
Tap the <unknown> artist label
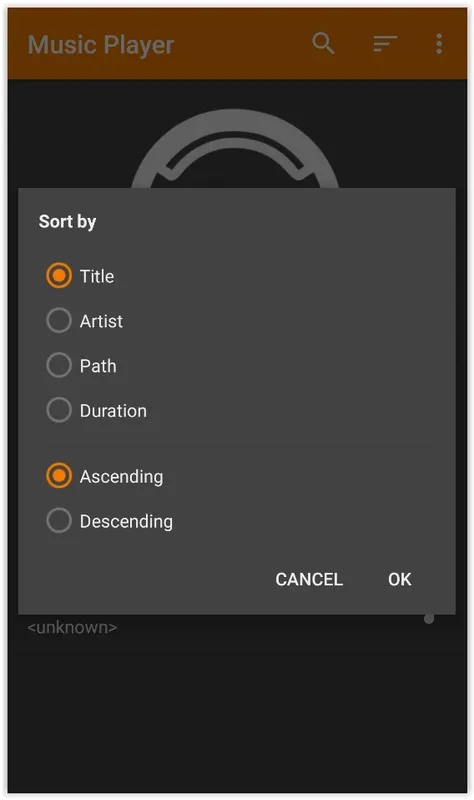click(x=72, y=627)
